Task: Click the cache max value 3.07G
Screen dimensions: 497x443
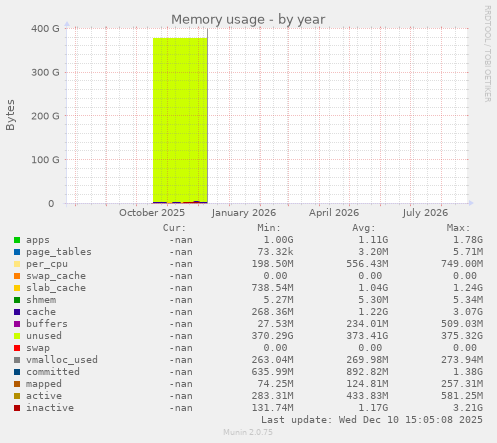Action: pos(468,312)
